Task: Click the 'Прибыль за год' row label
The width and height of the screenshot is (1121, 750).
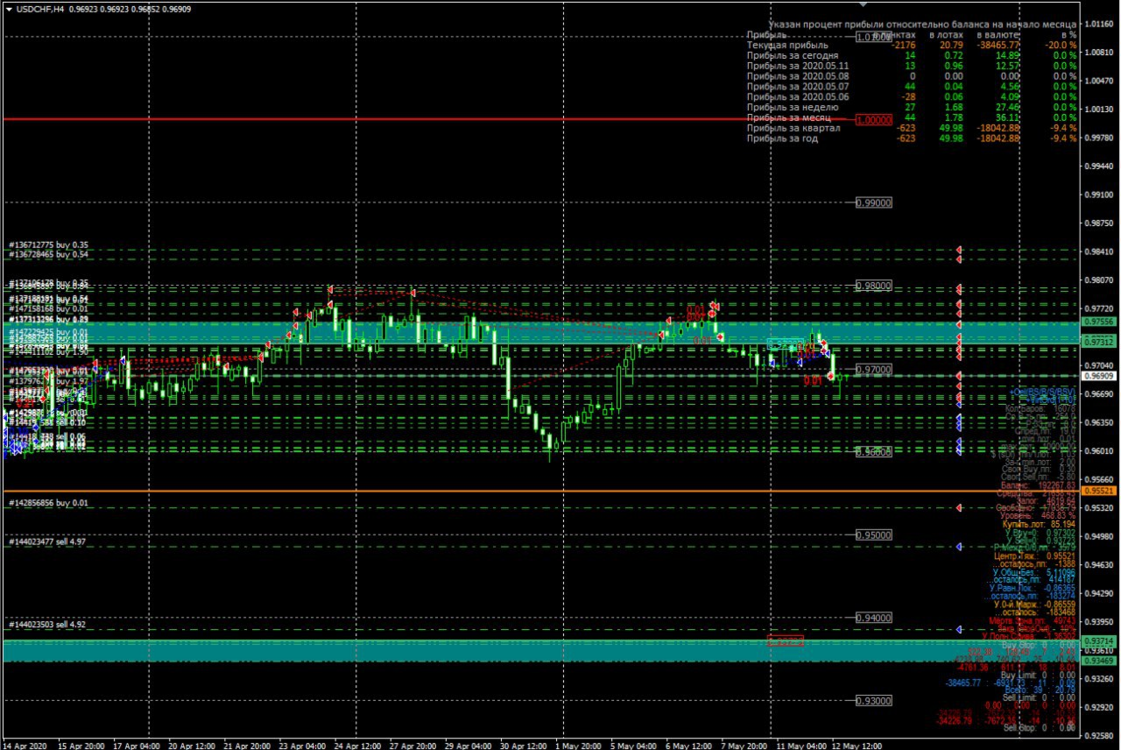Action: (782, 138)
